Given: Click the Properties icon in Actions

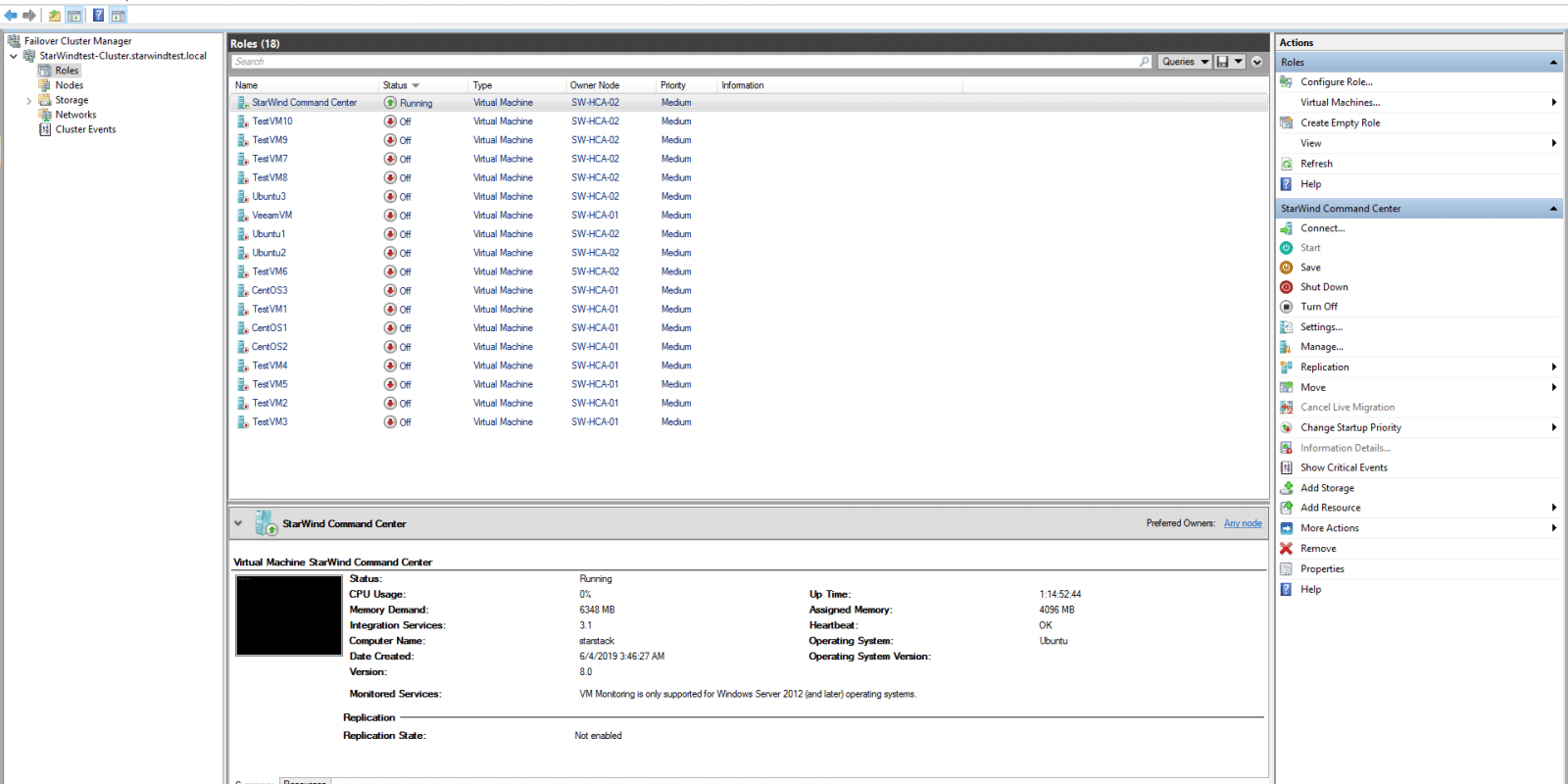Looking at the screenshot, I should point(1287,569).
